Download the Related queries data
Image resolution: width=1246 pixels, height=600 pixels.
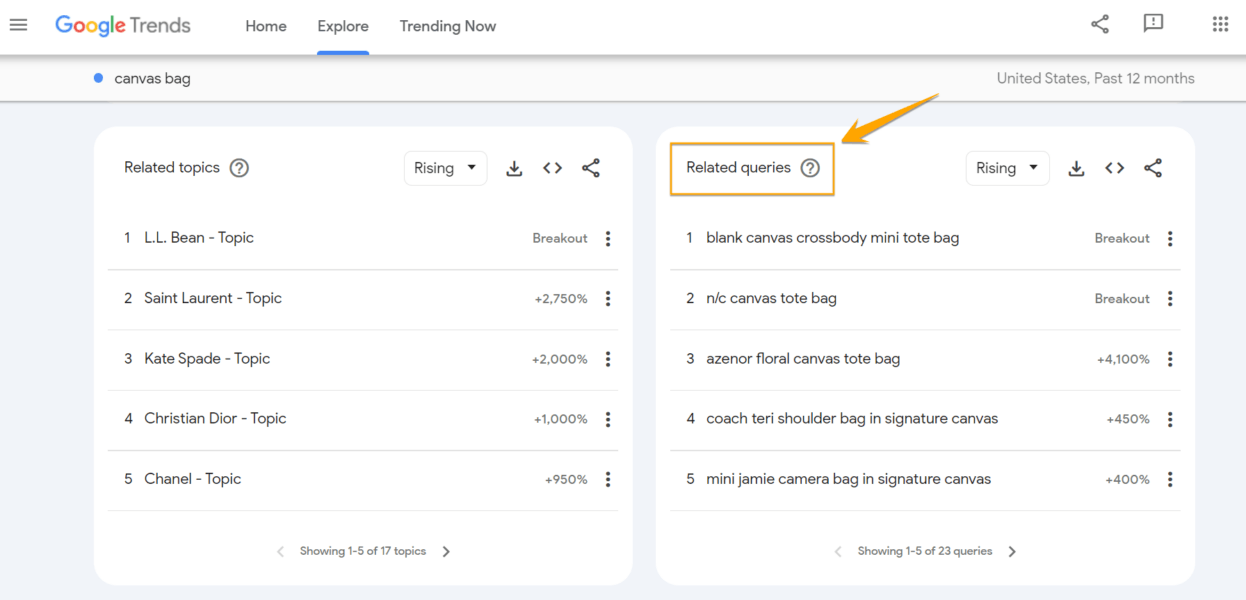click(1076, 168)
